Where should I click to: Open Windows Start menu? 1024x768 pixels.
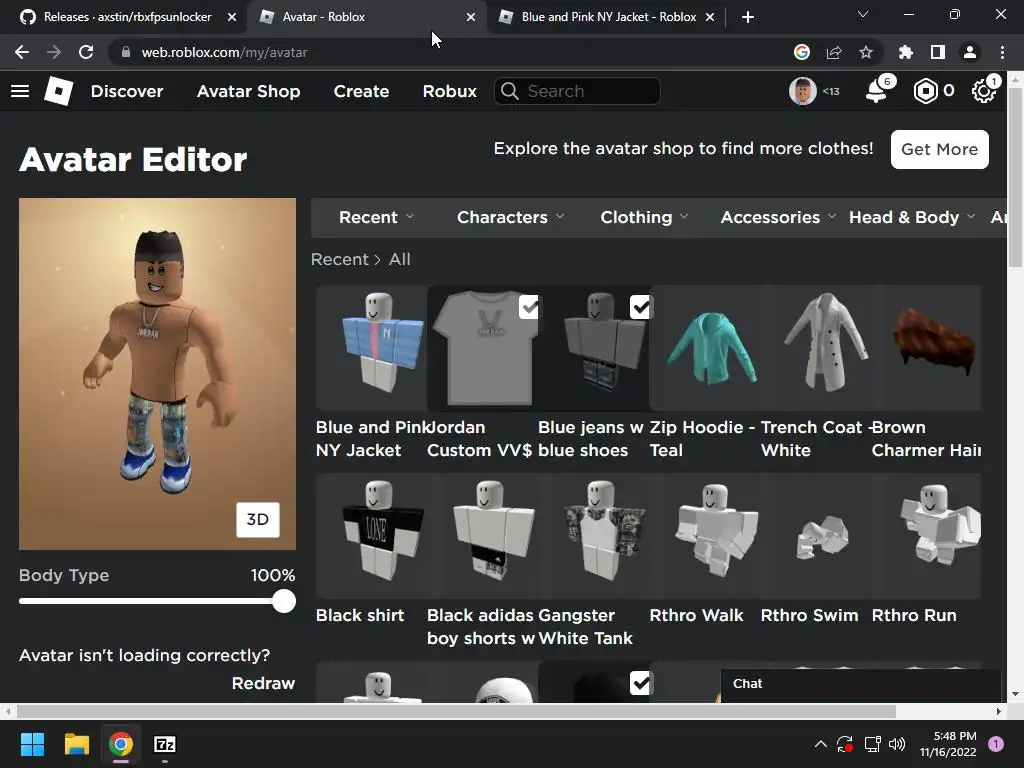coord(32,744)
